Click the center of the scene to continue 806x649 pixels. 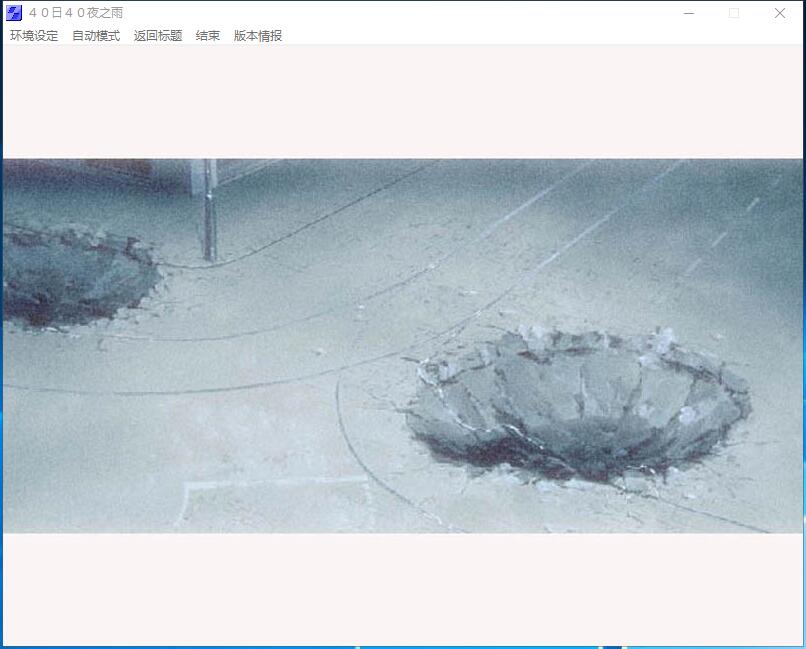pyautogui.click(x=403, y=345)
